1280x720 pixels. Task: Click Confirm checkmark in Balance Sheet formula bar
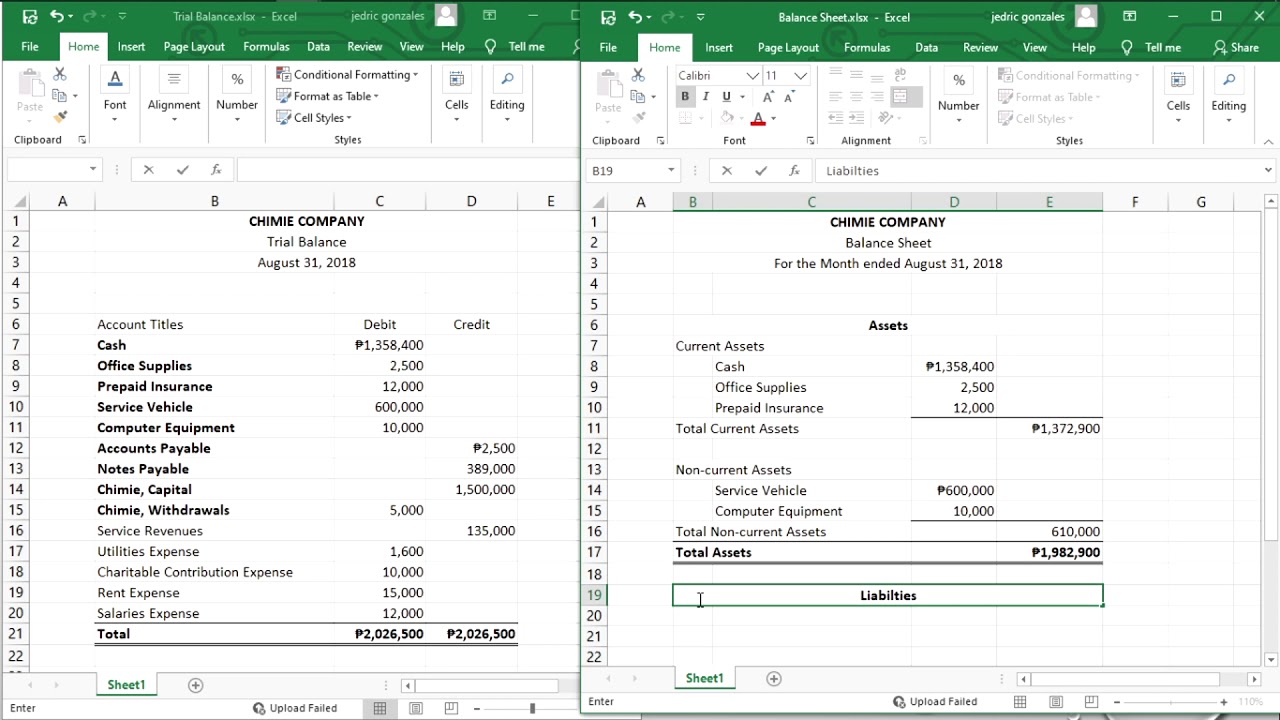761,171
